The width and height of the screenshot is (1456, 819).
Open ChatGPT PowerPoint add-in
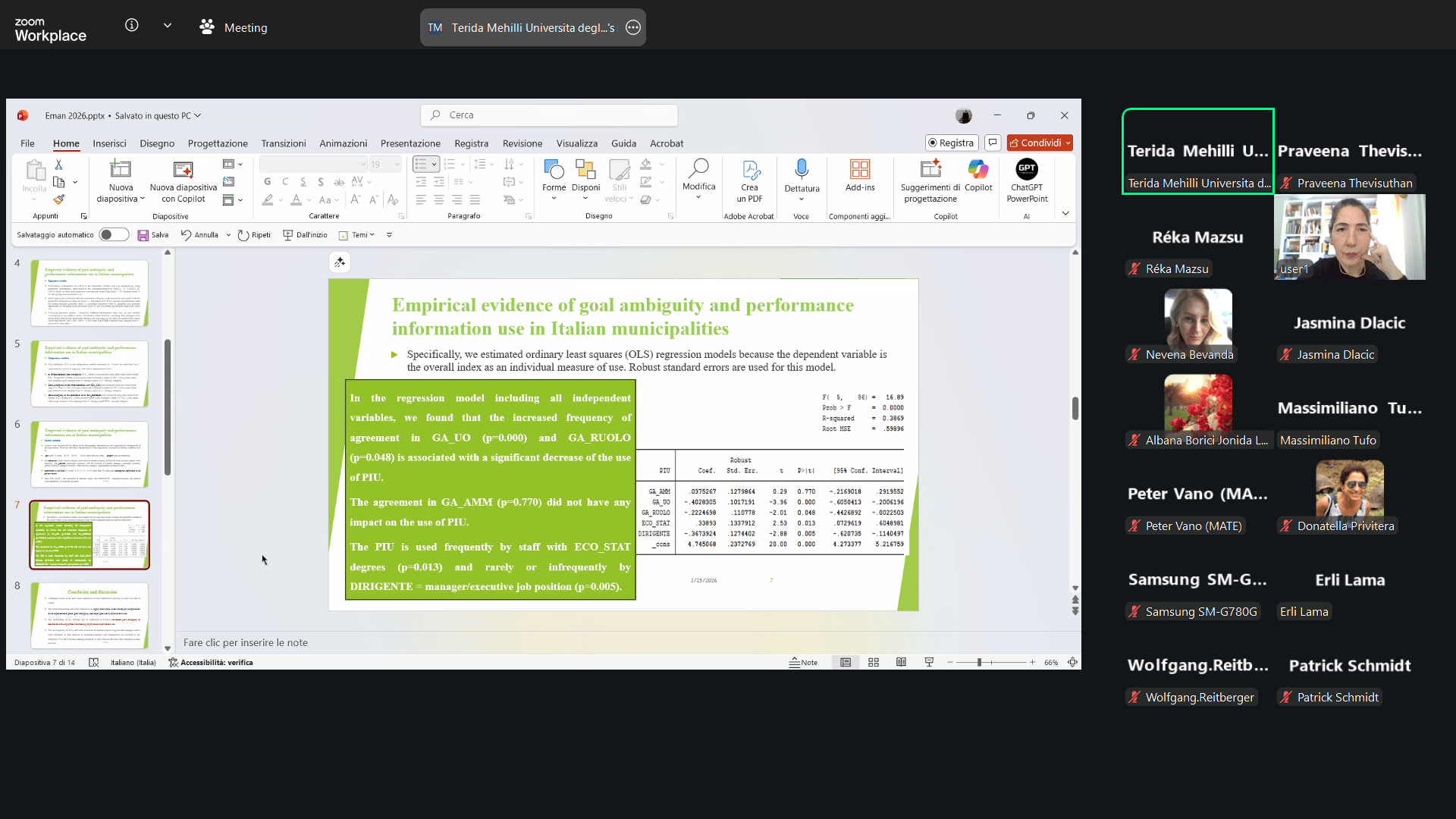coord(1027,169)
